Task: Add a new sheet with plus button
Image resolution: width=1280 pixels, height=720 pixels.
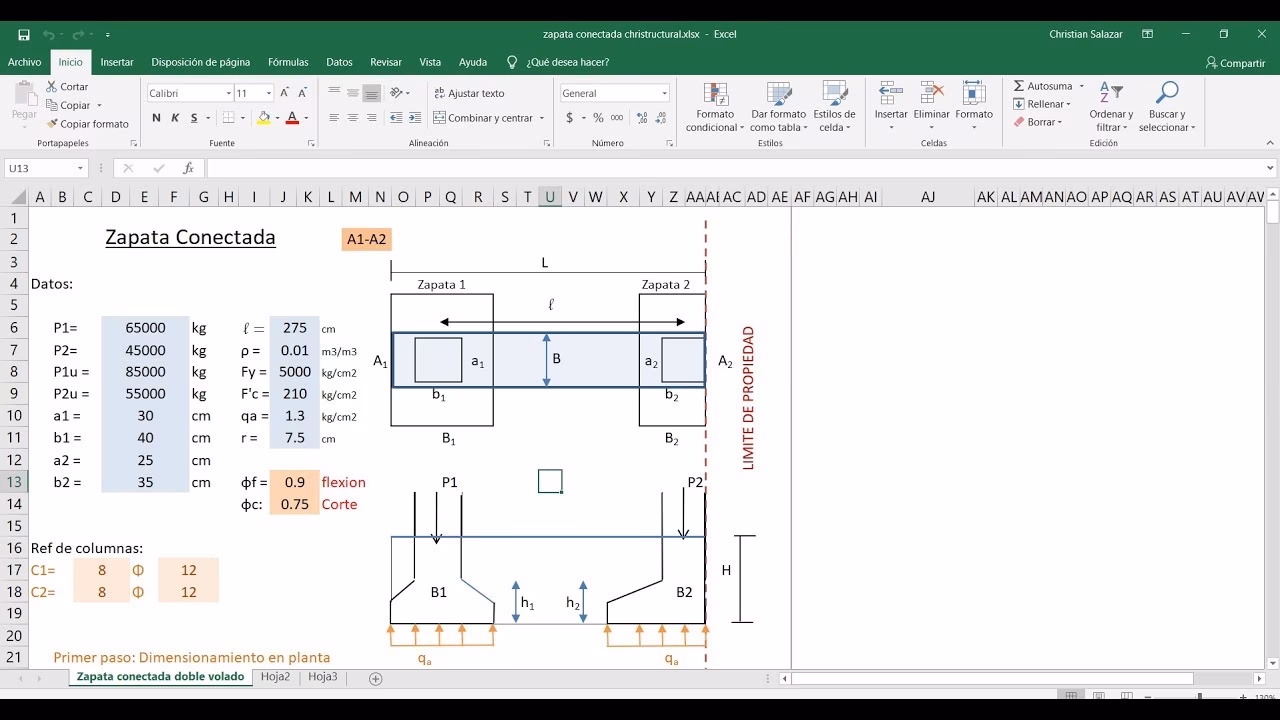Action: click(x=376, y=678)
